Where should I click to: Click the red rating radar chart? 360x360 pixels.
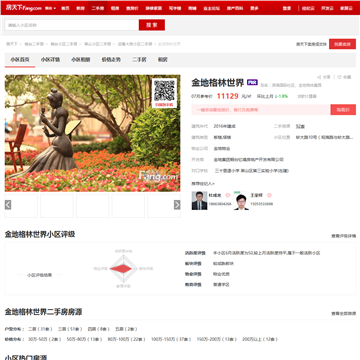tap(123, 268)
